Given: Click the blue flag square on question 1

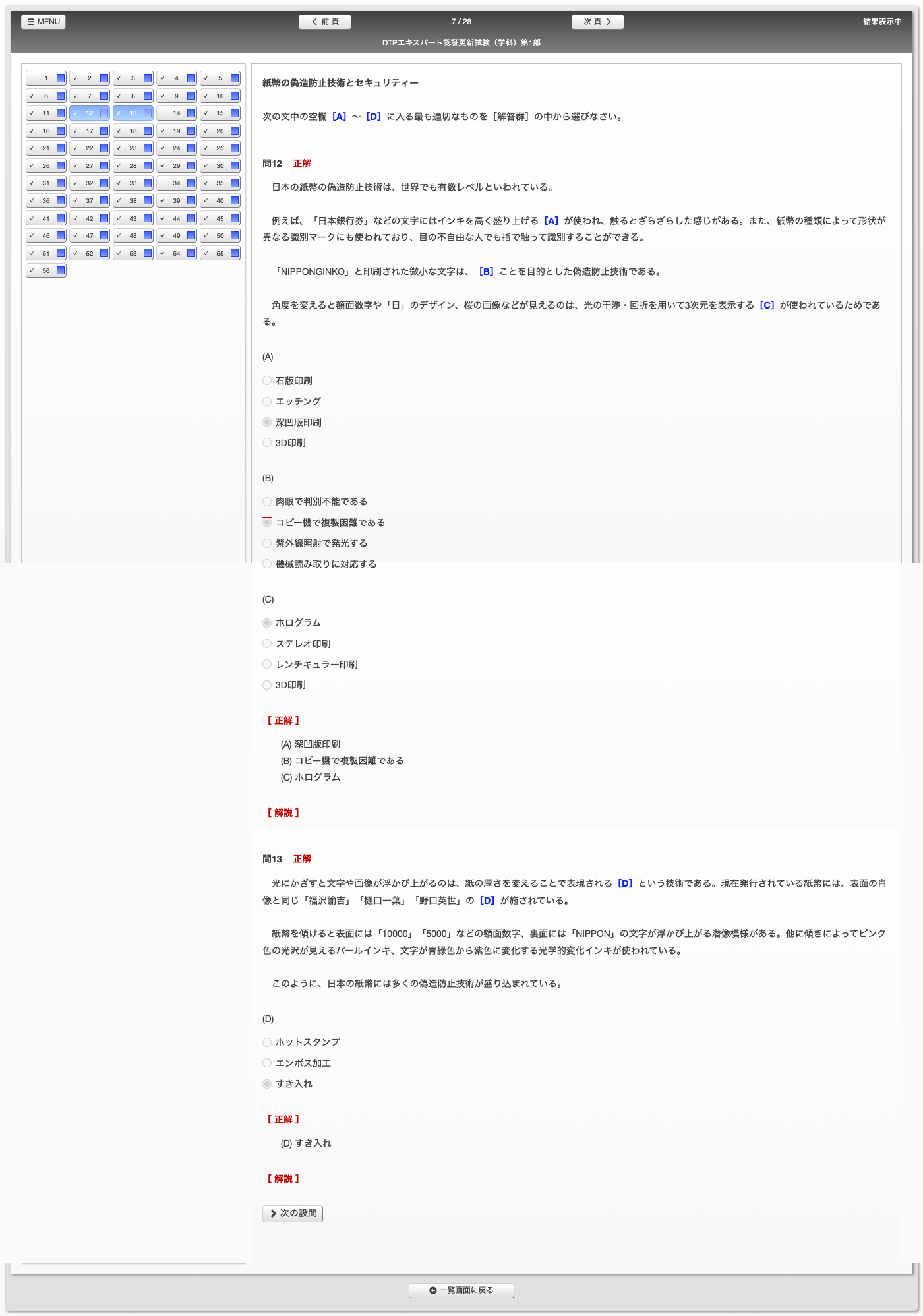Looking at the screenshot, I should pyautogui.click(x=61, y=78).
